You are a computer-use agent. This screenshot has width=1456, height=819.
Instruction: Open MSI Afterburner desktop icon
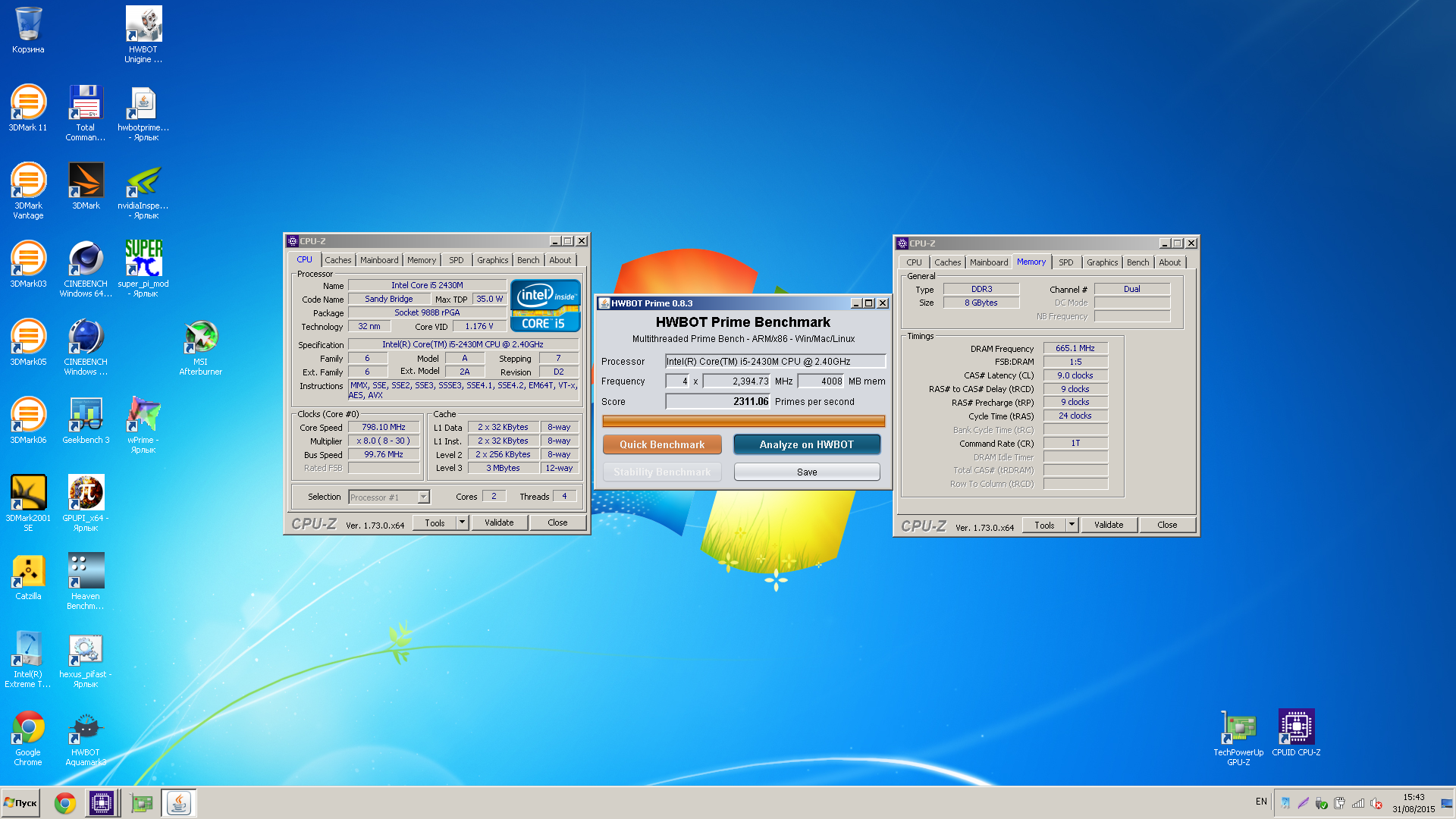click(x=201, y=347)
